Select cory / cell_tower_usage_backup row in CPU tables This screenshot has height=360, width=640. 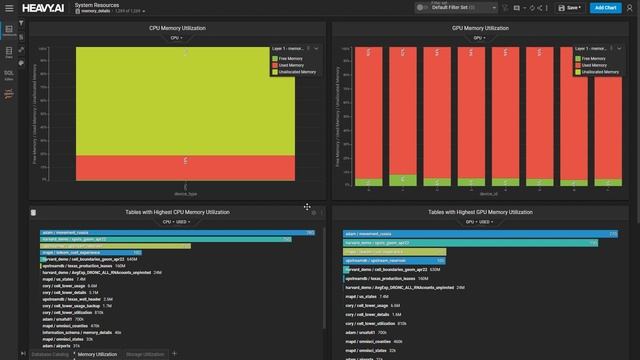click(x=76, y=306)
